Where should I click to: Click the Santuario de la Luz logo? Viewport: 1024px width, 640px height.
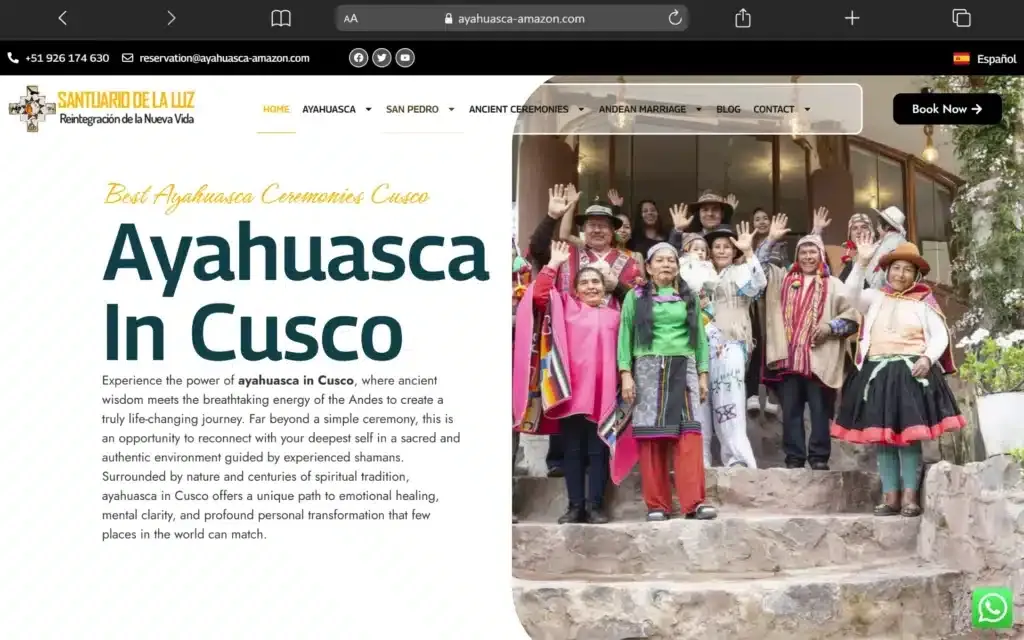point(102,108)
